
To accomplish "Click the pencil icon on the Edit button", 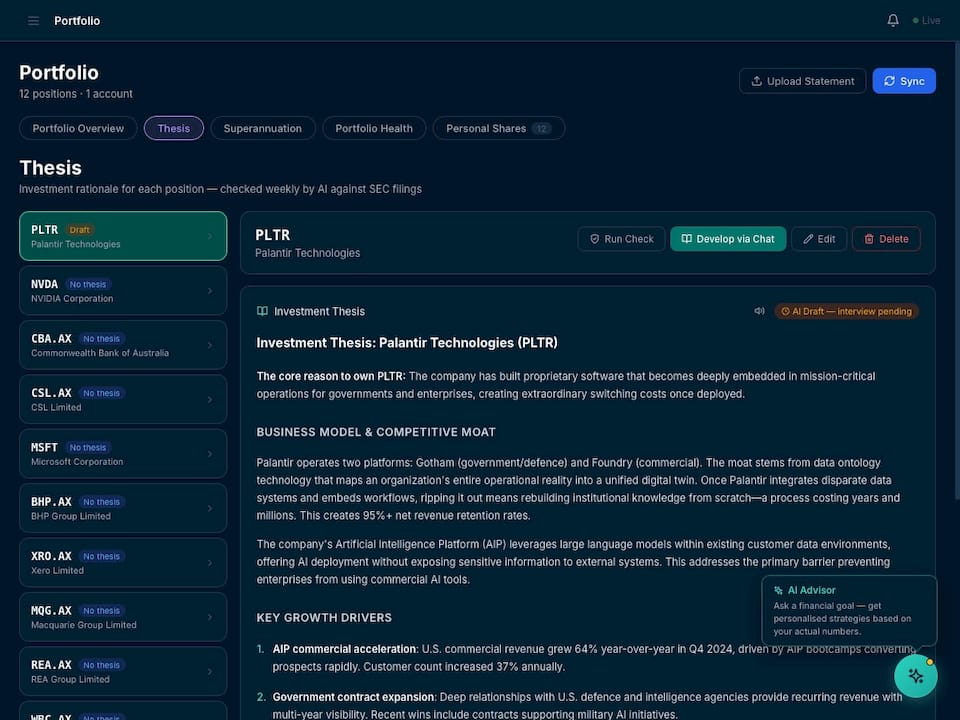I will [x=807, y=238].
